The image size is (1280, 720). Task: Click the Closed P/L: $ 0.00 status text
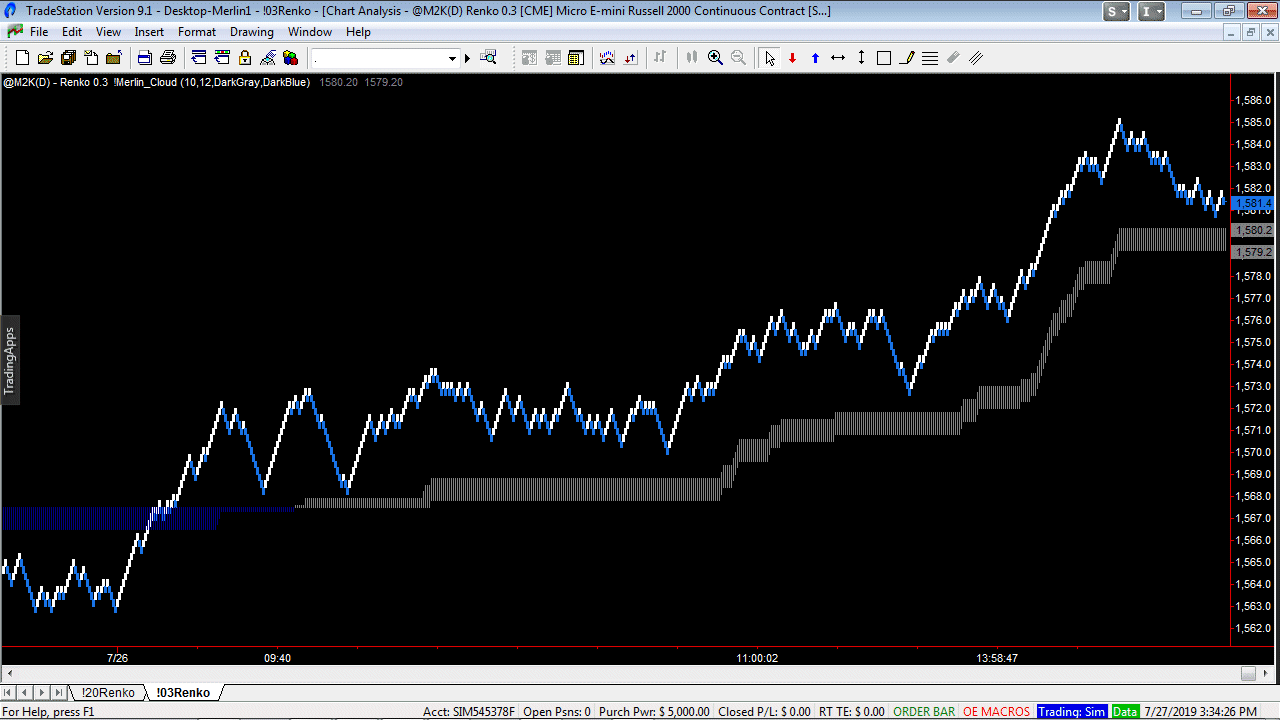(x=764, y=712)
